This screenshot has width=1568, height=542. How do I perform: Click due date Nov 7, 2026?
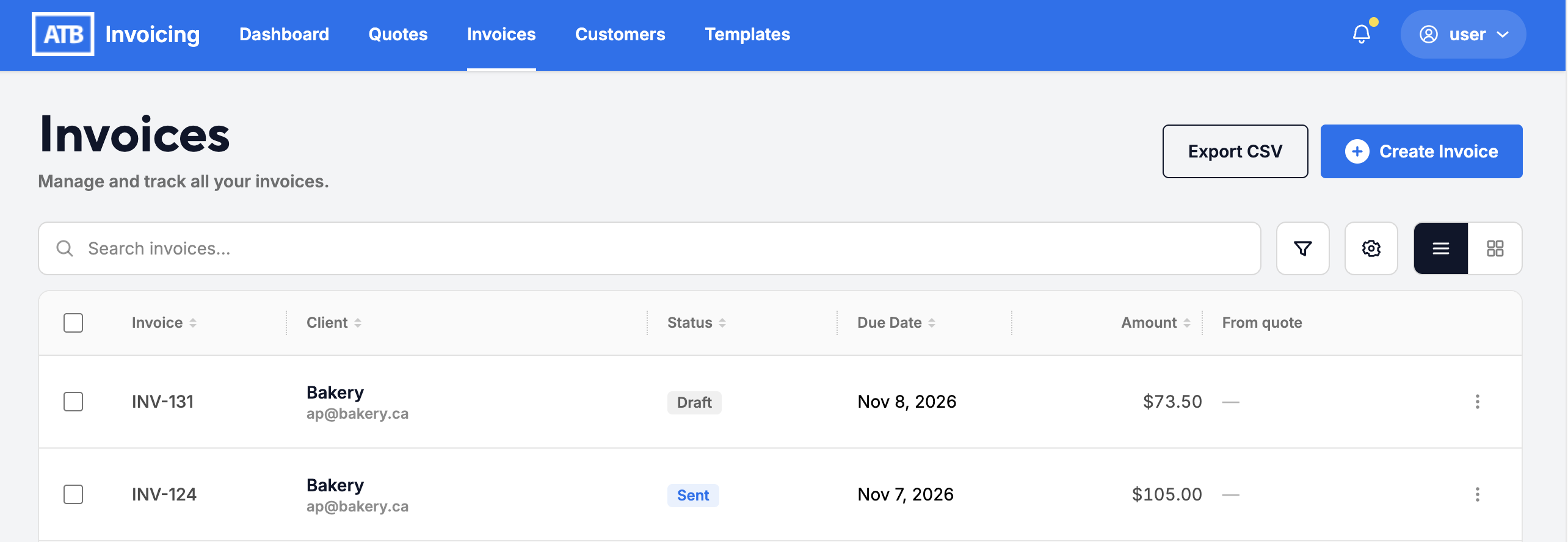906,494
